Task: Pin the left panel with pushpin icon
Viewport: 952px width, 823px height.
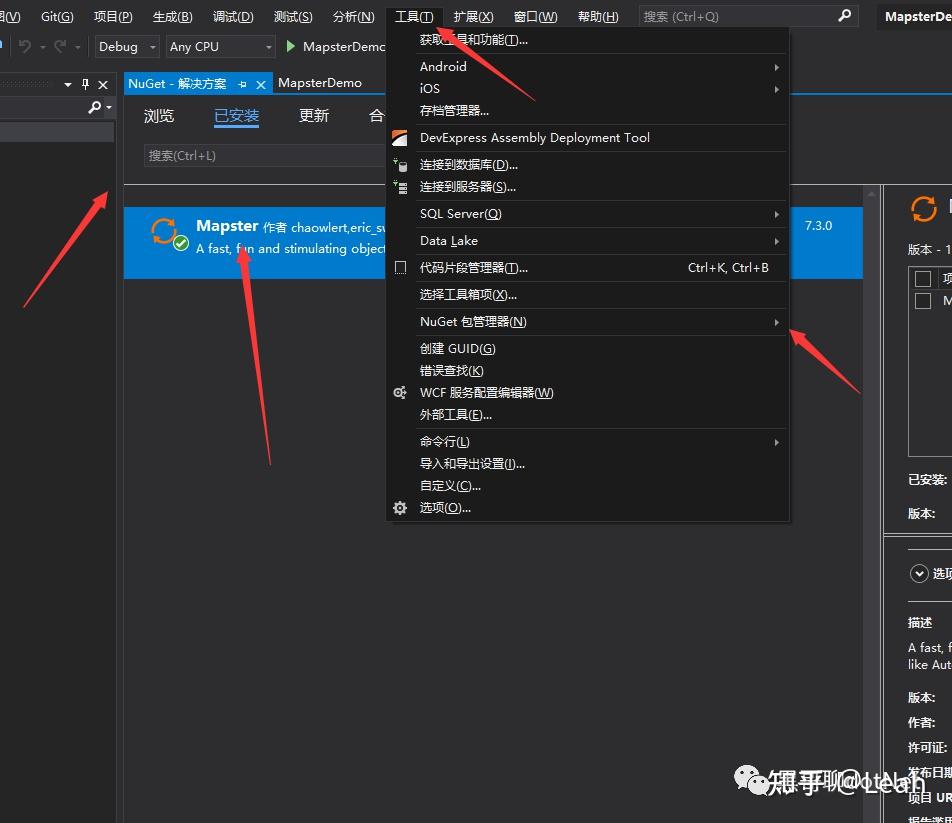Action: (x=86, y=84)
